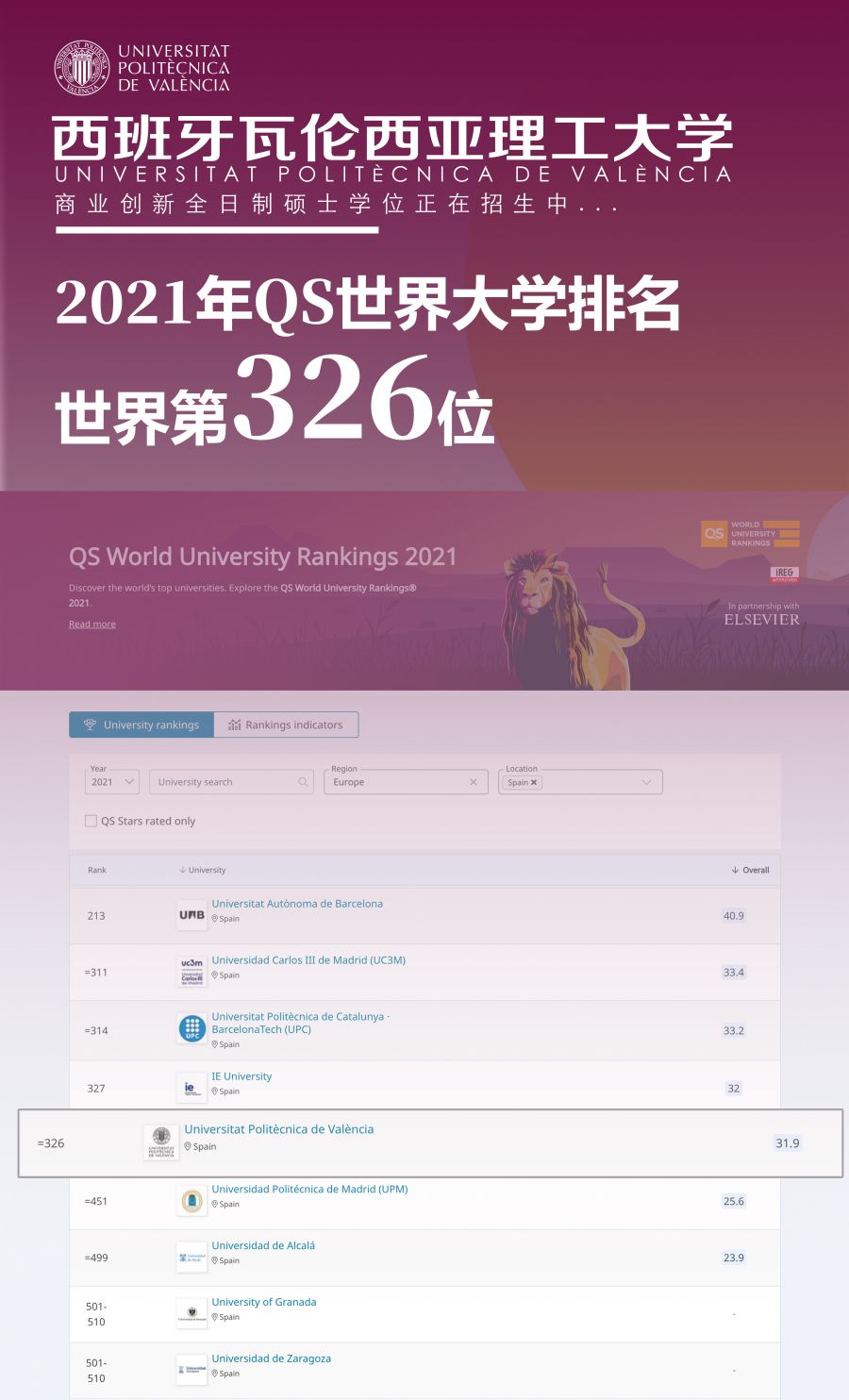849x1400 pixels.
Task: Click the rank value =451
Action: (96, 1202)
